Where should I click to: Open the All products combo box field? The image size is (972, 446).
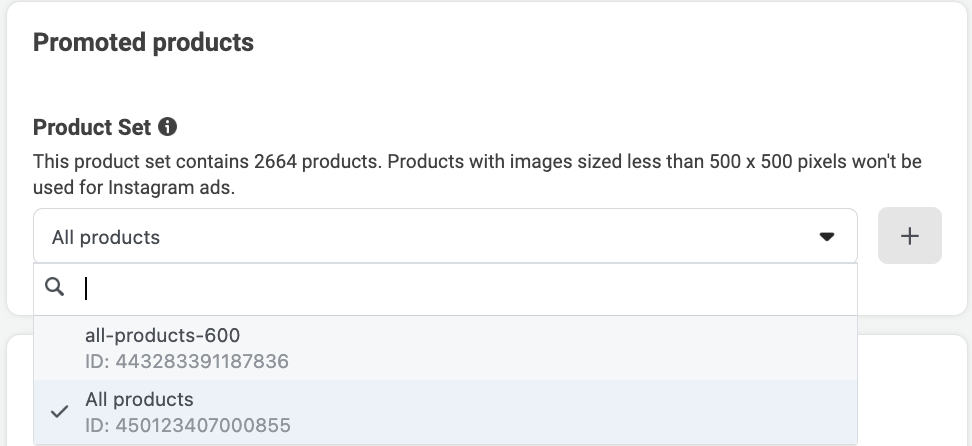point(445,236)
